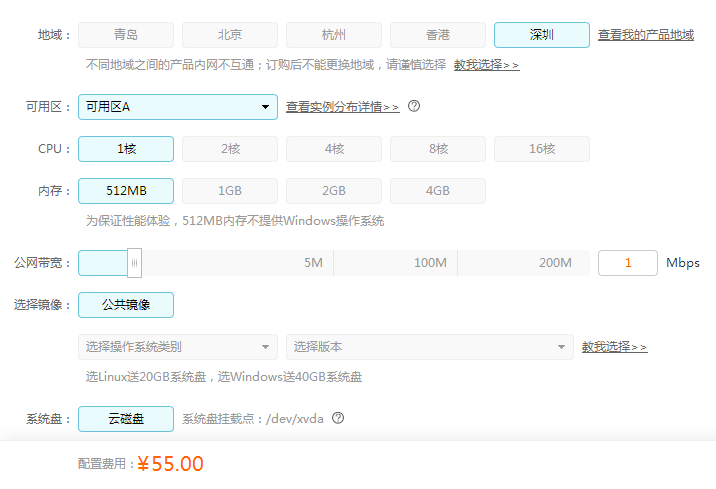Viewport: 716px width, 489px height.
Task: Click help icon beside /dev/xvda mount point
Action: [338, 418]
